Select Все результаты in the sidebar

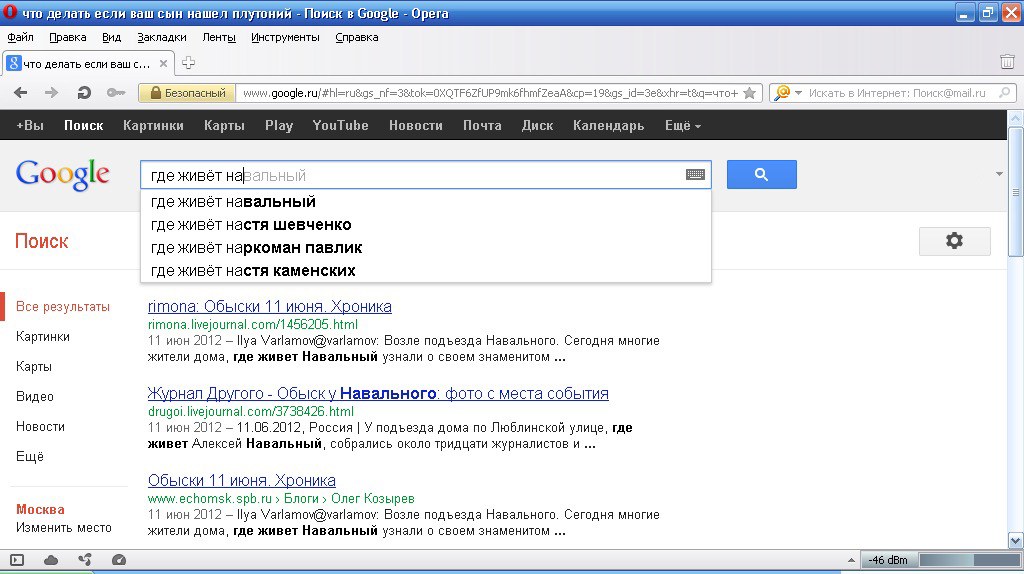coord(63,306)
